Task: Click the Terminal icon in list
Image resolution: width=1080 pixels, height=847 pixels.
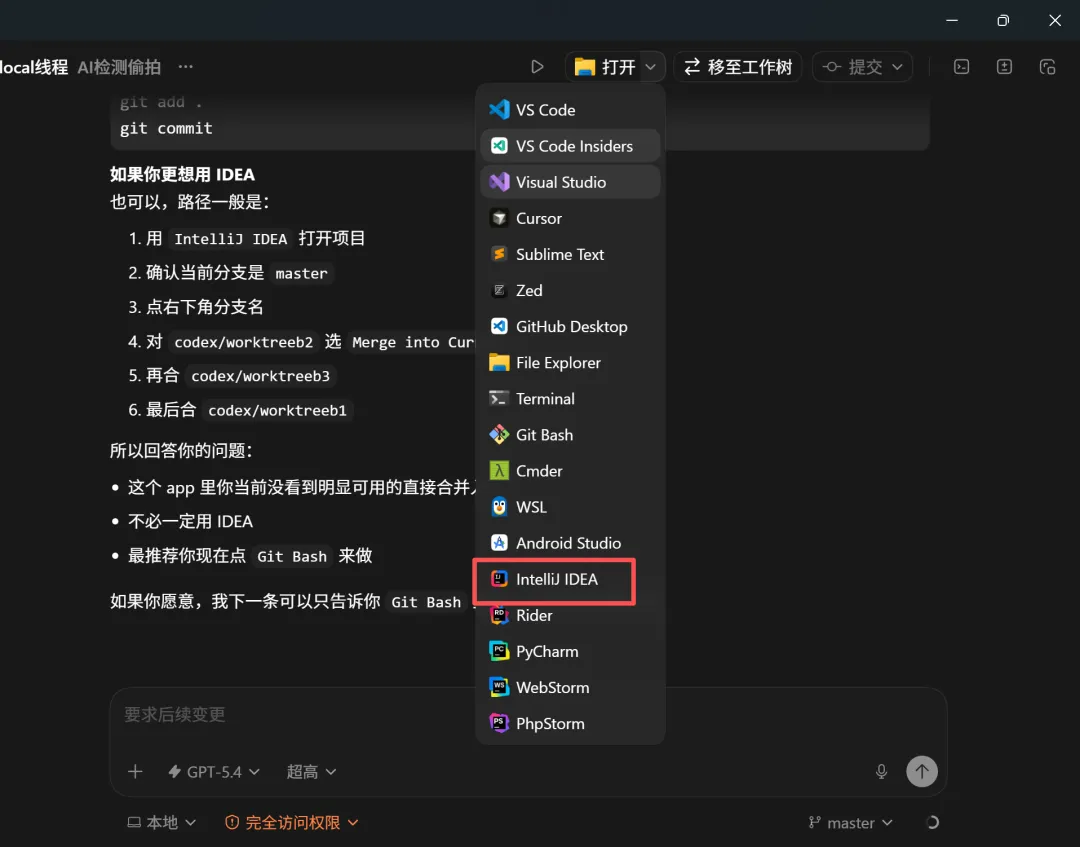Action: [x=499, y=399]
